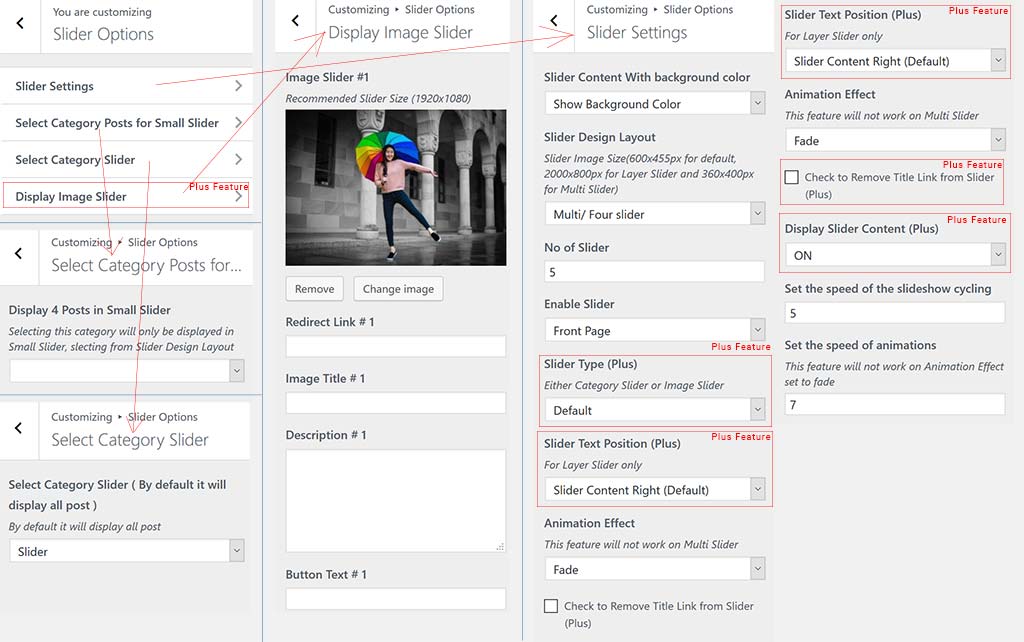Click the Remove button under slider image

pos(314,289)
